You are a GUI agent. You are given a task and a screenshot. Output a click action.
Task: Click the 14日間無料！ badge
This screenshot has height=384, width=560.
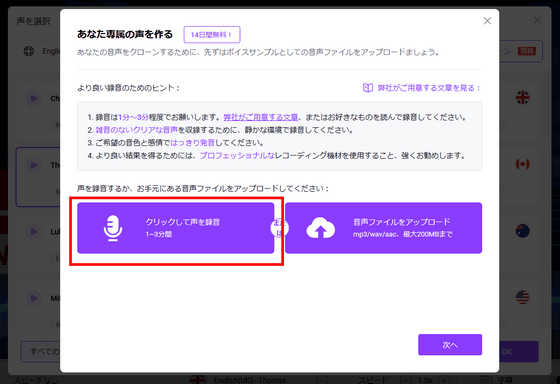[212, 35]
